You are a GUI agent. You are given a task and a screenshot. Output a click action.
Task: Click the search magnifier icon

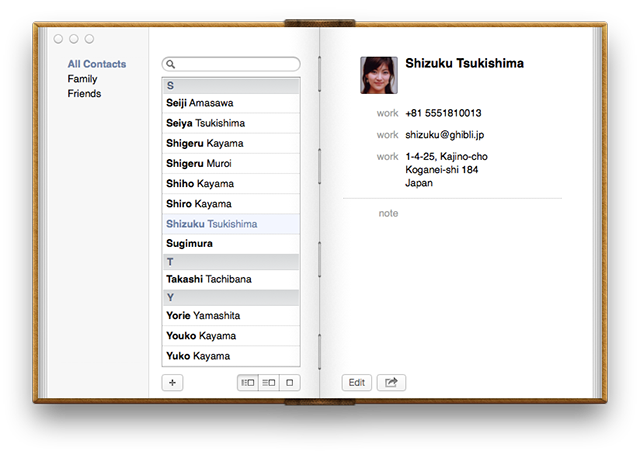(171, 64)
